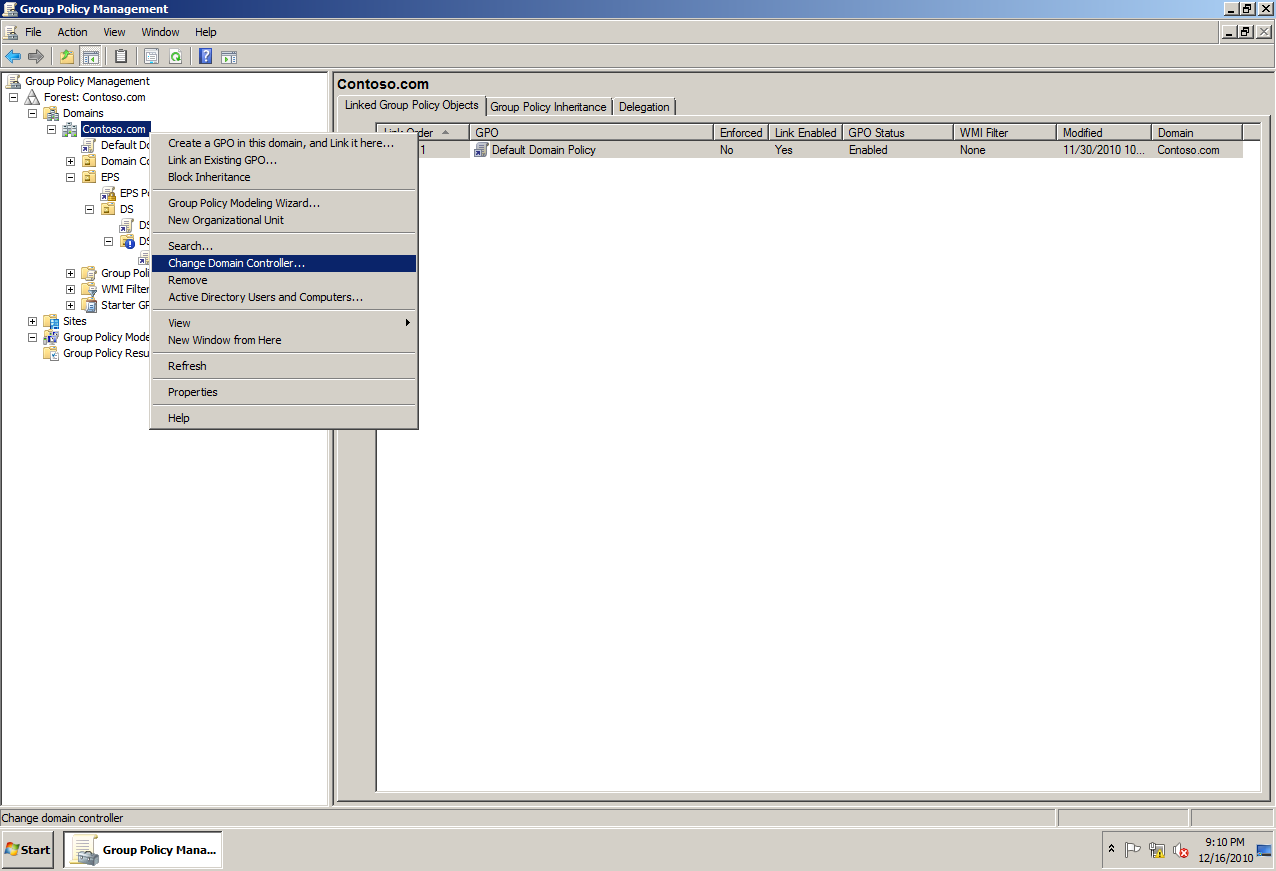Click the muted volume icon in system tray
The image size is (1276, 871).
1179,850
